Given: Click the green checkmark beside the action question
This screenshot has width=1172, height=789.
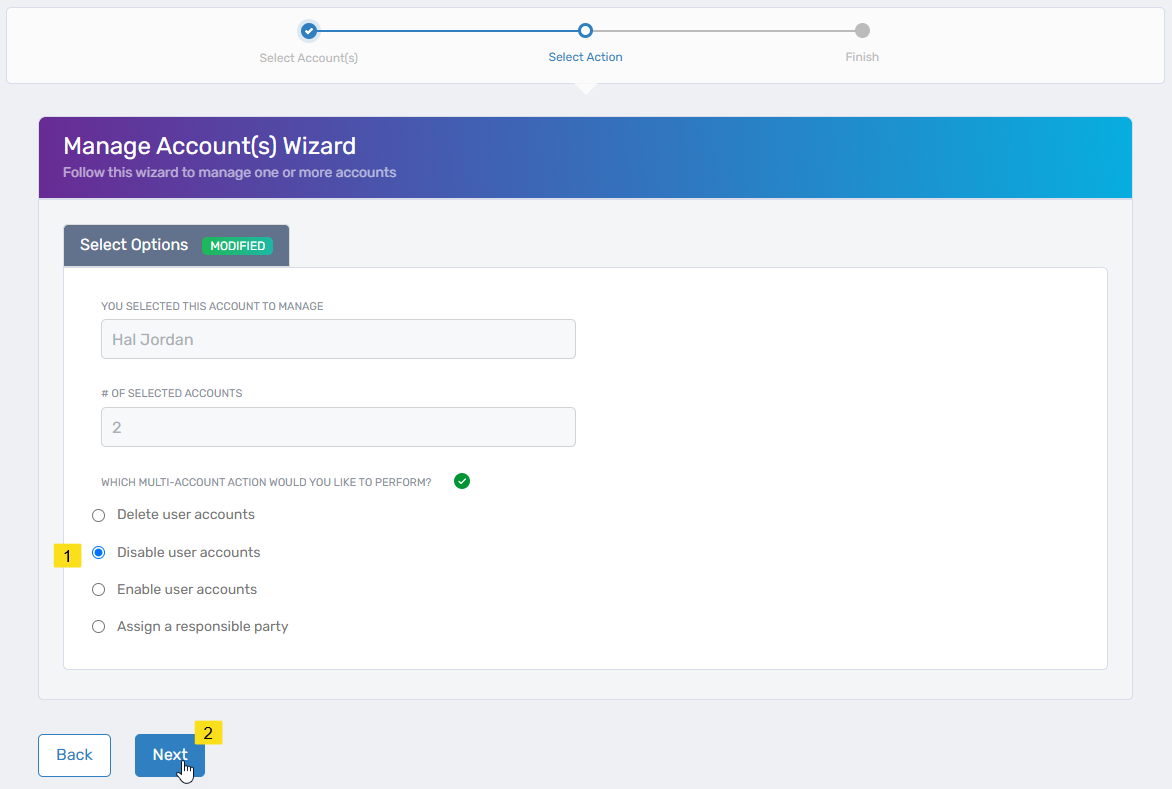Looking at the screenshot, I should coord(461,481).
